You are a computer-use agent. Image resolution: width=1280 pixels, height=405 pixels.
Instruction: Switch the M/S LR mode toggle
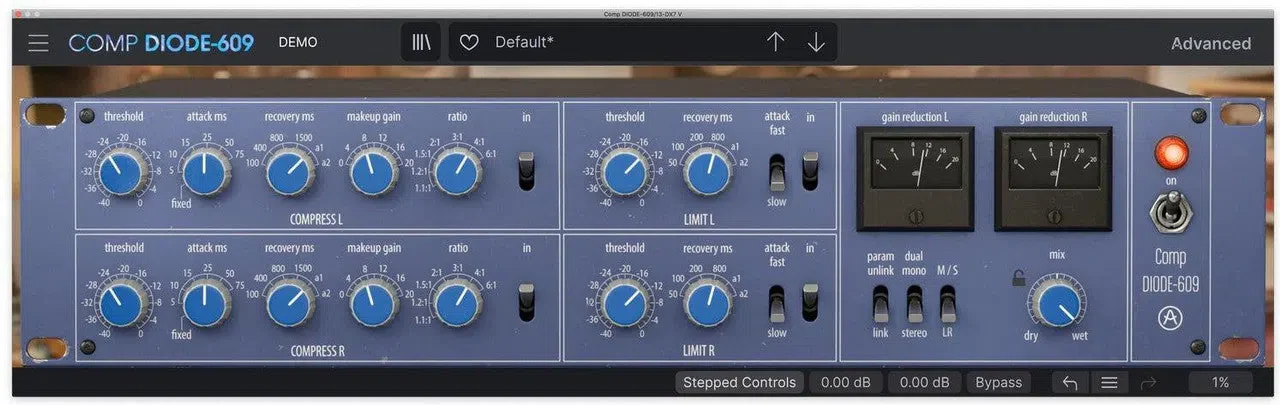click(x=947, y=304)
